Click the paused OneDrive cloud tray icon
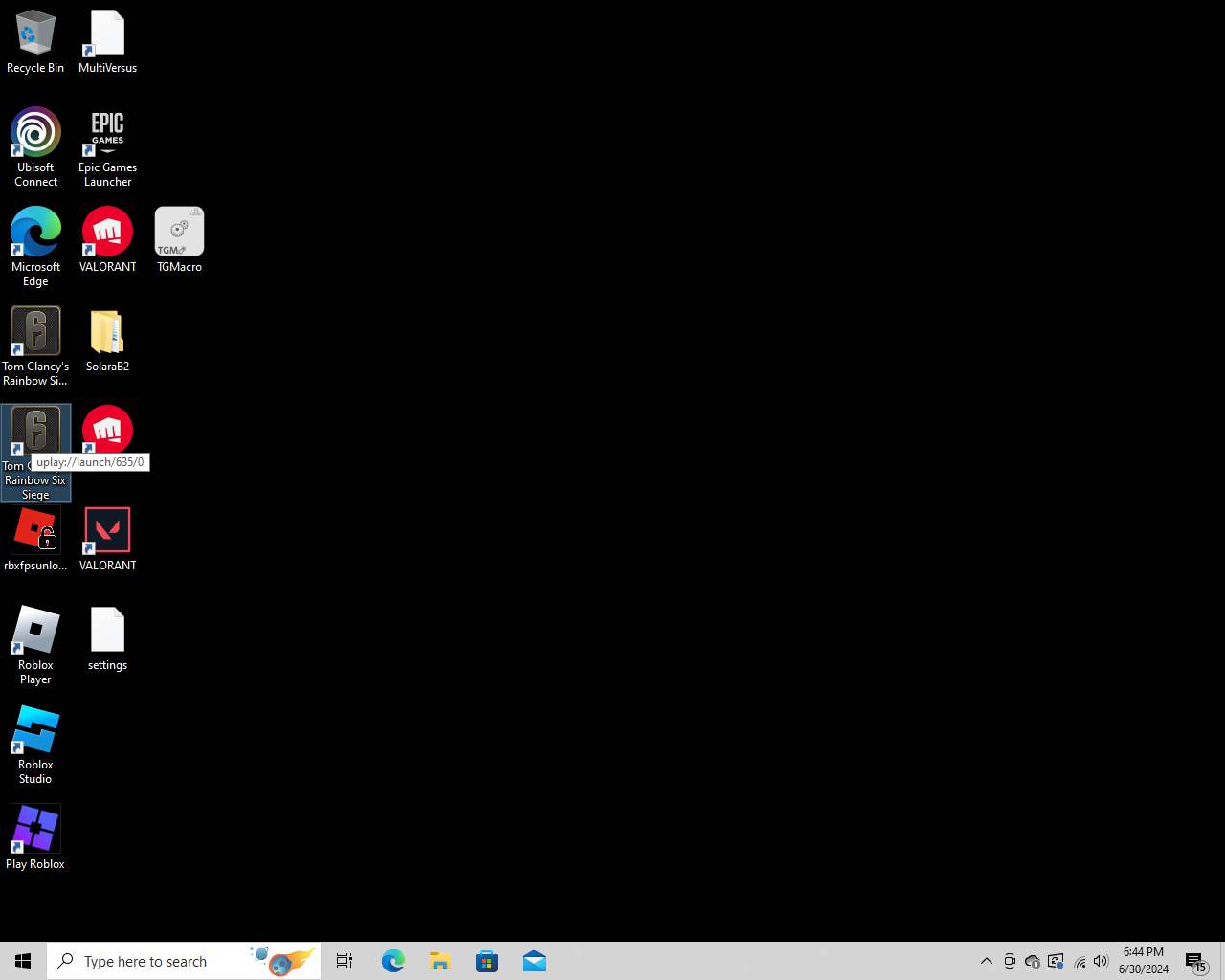Viewport: 1225px width, 980px height. click(x=1033, y=961)
